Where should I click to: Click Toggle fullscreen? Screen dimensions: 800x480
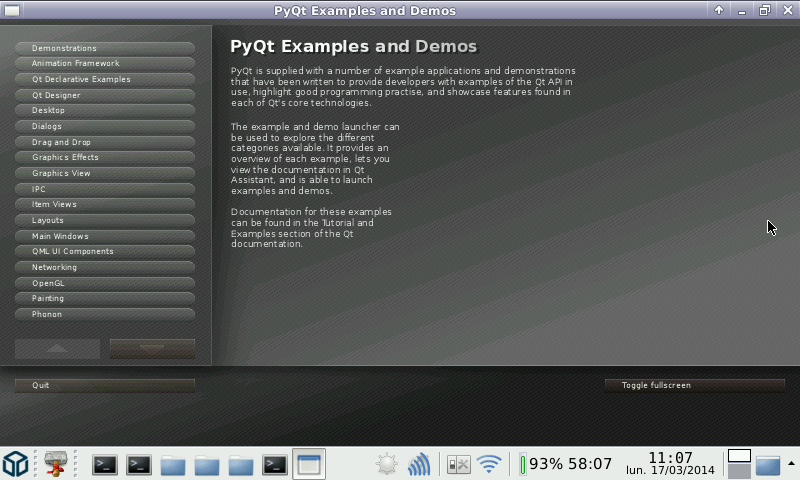click(x=694, y=385)
